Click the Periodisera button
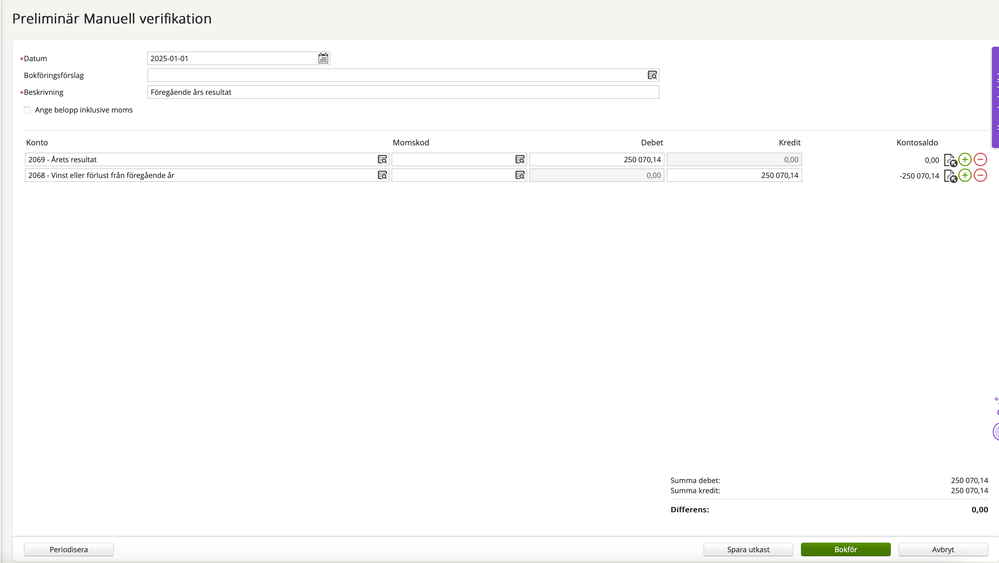Screen dimensions: 999x563 (69, 549)
